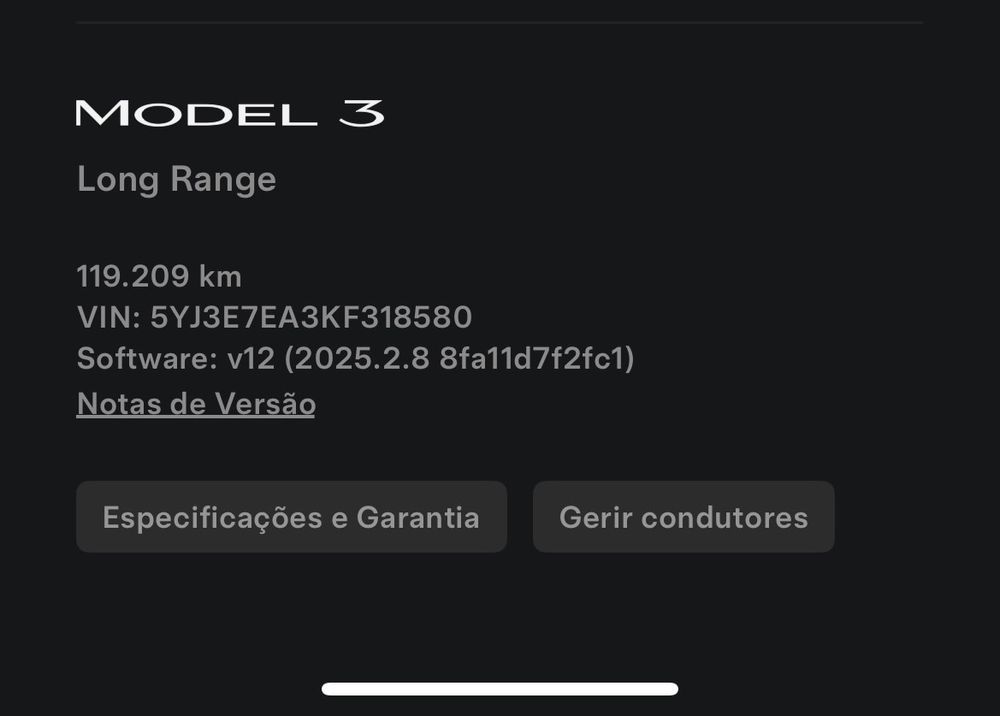Image resolution: width=1000 pixels, height=716 pixels.
Task: Click the word "Garantia" on the button
Action: (x=418, y=517)
